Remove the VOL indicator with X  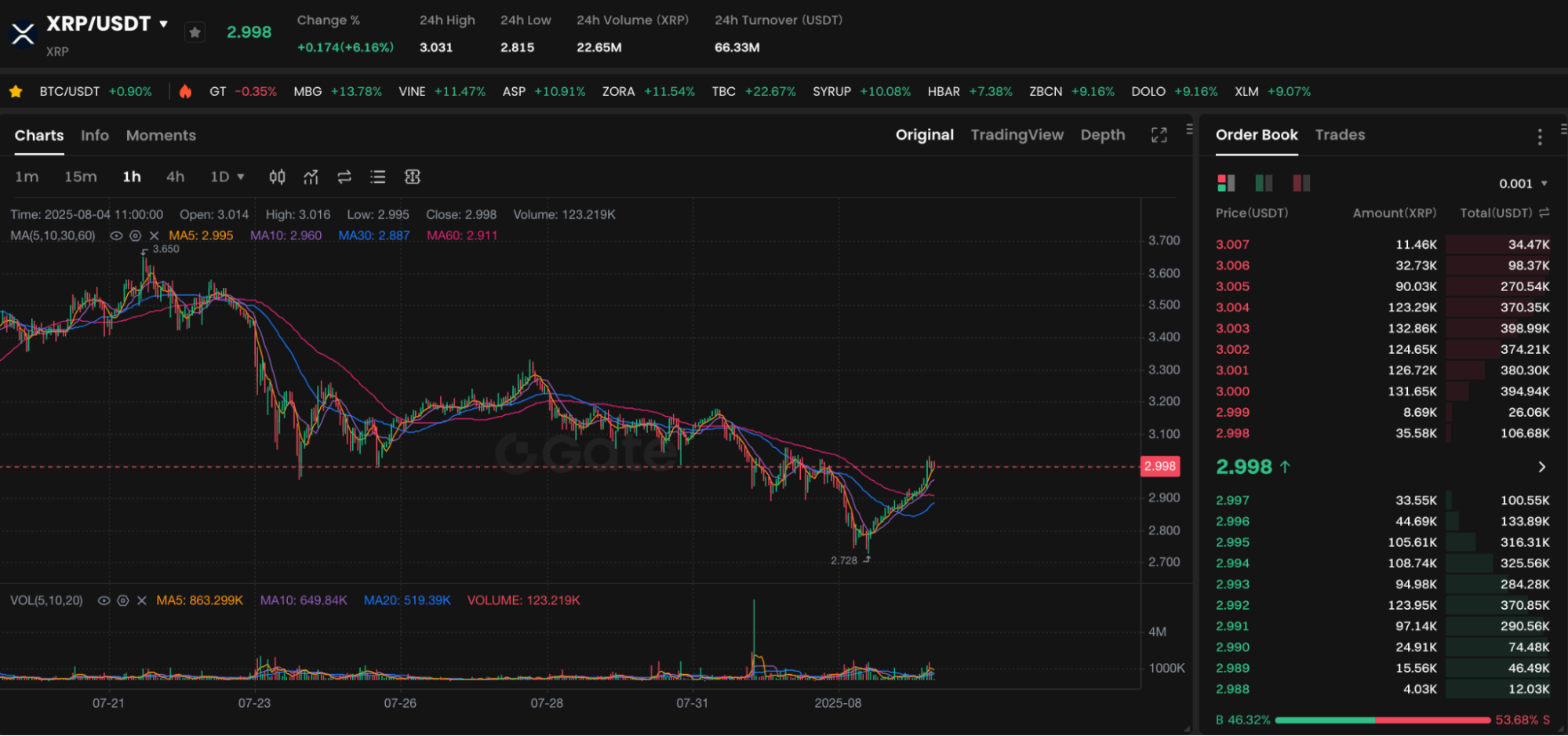click(x=142, y=600)
